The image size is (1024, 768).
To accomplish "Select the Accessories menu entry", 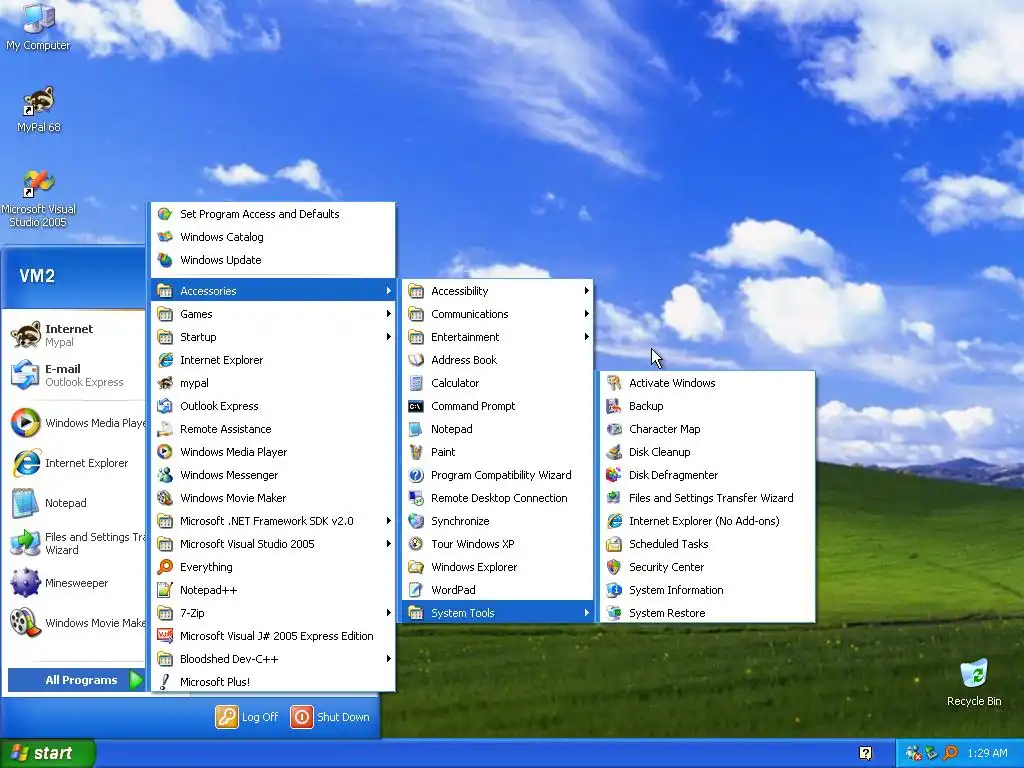I will tap(273, 291).
